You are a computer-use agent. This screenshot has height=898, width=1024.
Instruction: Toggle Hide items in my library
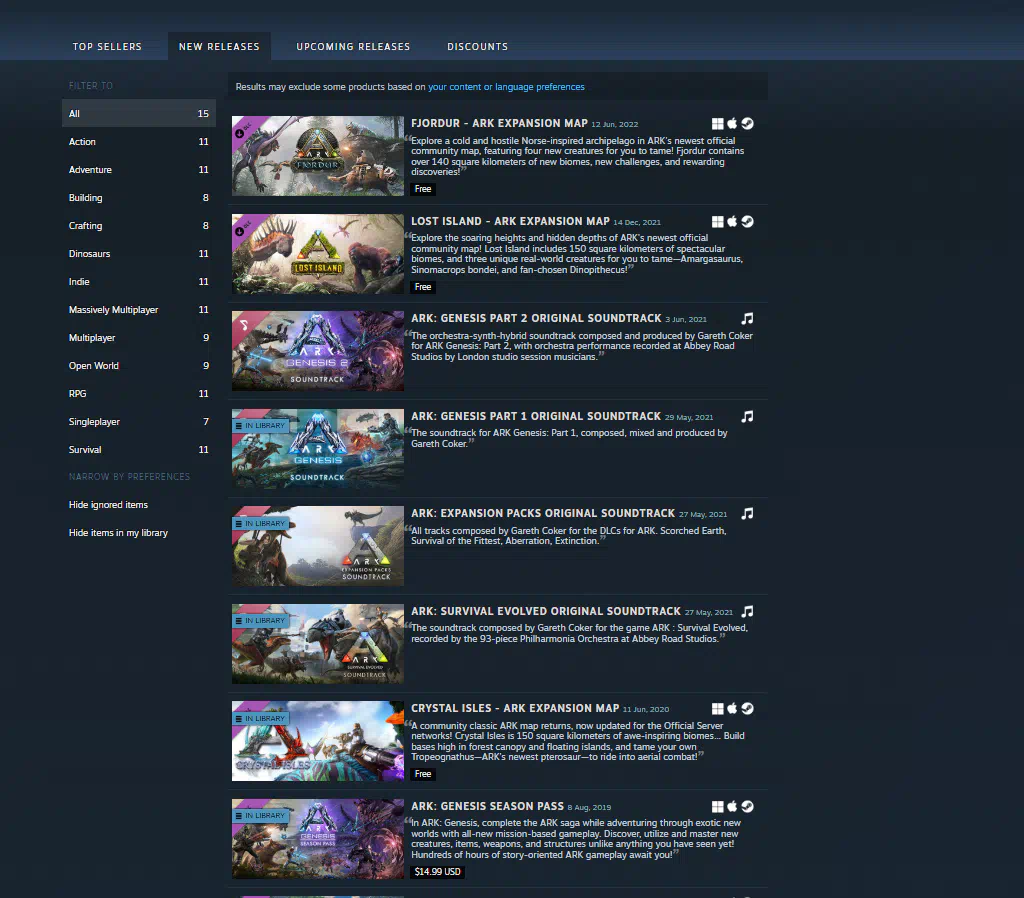pos(138,533)
